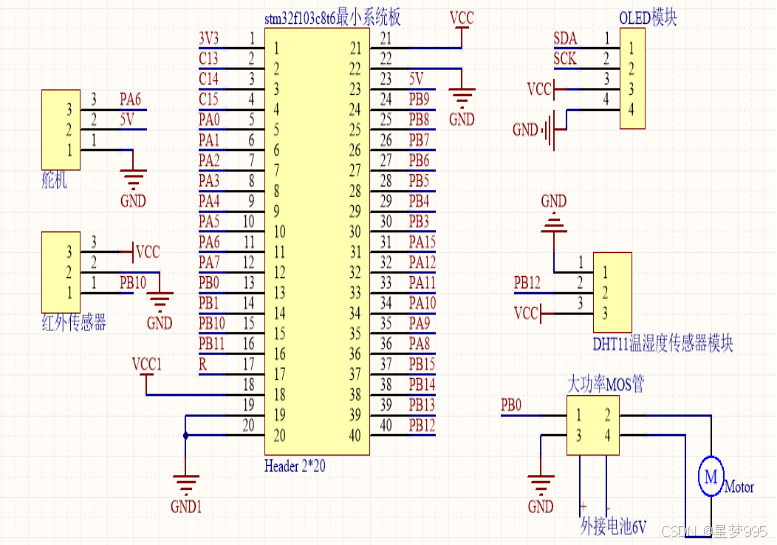Select the GND symbol of the OLED module
Image resolution: width=777 pixels, height=545 pixels.
(549, 130)
